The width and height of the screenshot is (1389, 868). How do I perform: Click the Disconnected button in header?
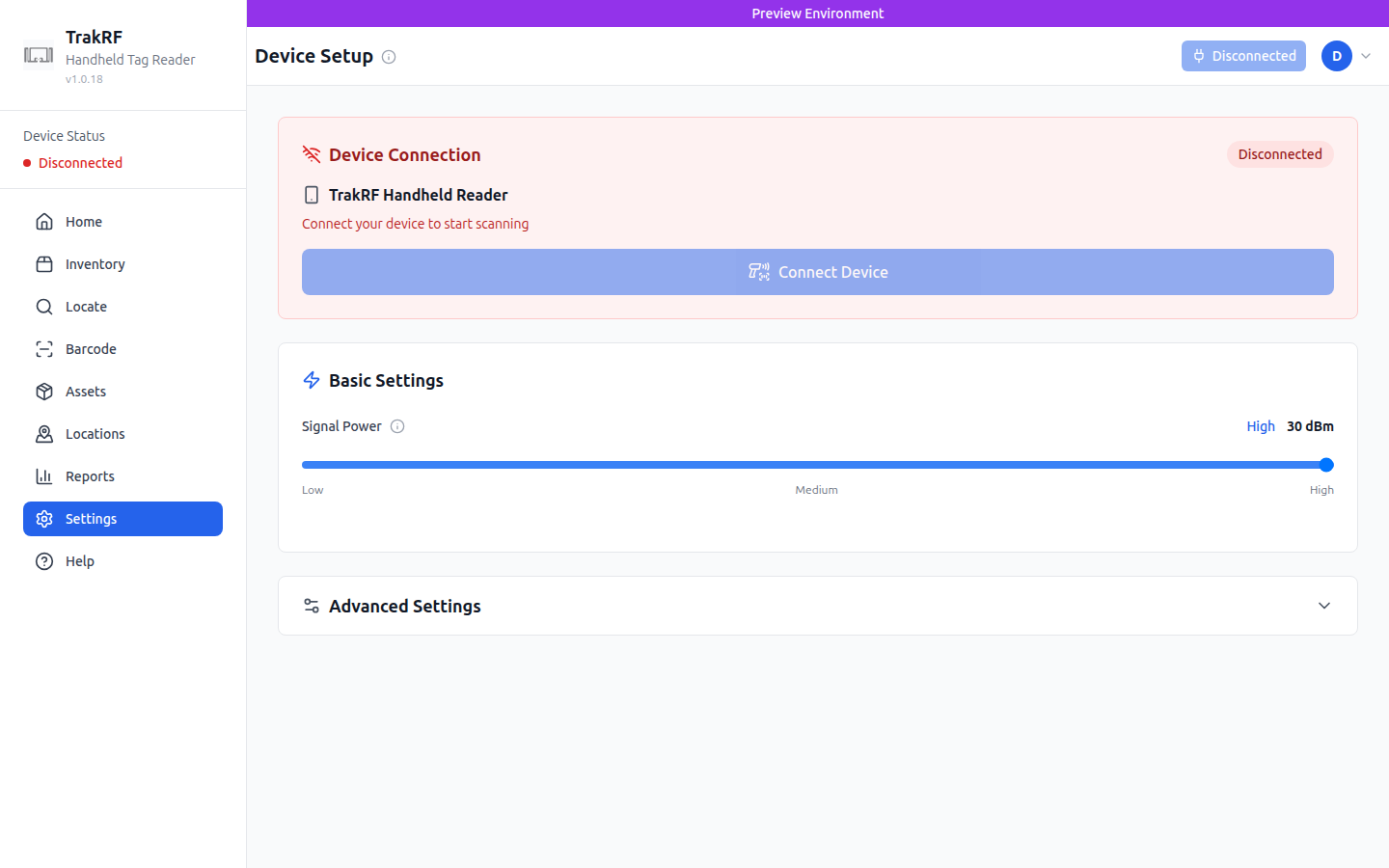1243,56
